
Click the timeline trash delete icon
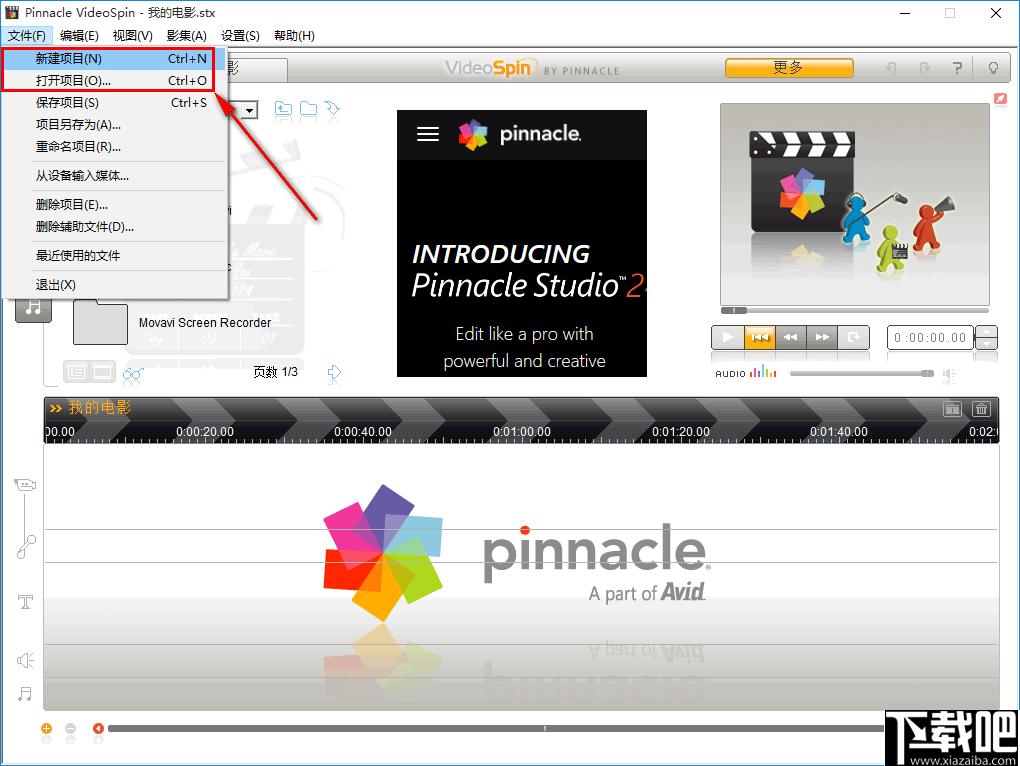point(981,408)
